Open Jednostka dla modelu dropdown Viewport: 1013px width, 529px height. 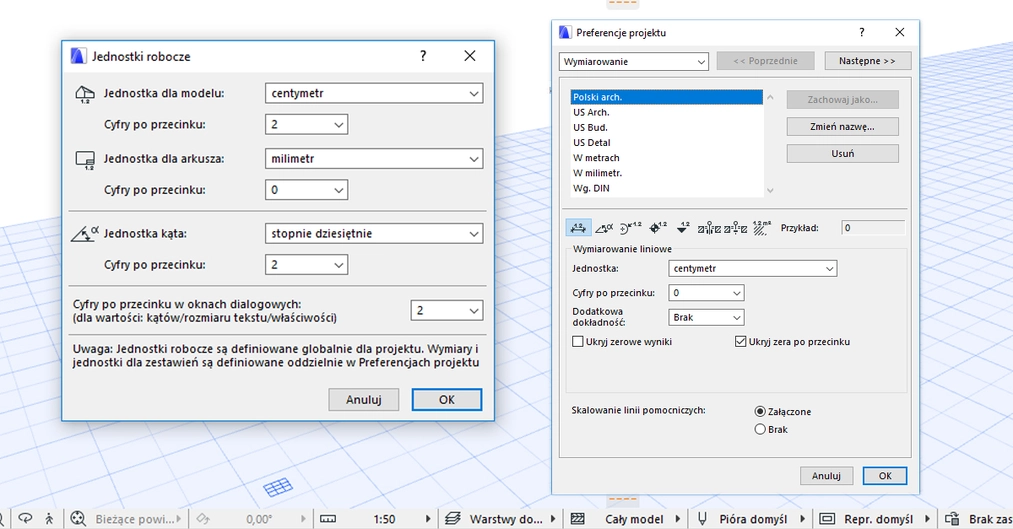click(x=374, y=93)
